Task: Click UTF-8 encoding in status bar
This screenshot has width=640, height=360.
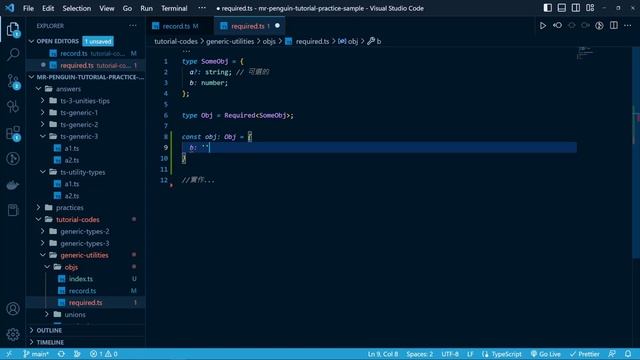Action: (450, 354)
